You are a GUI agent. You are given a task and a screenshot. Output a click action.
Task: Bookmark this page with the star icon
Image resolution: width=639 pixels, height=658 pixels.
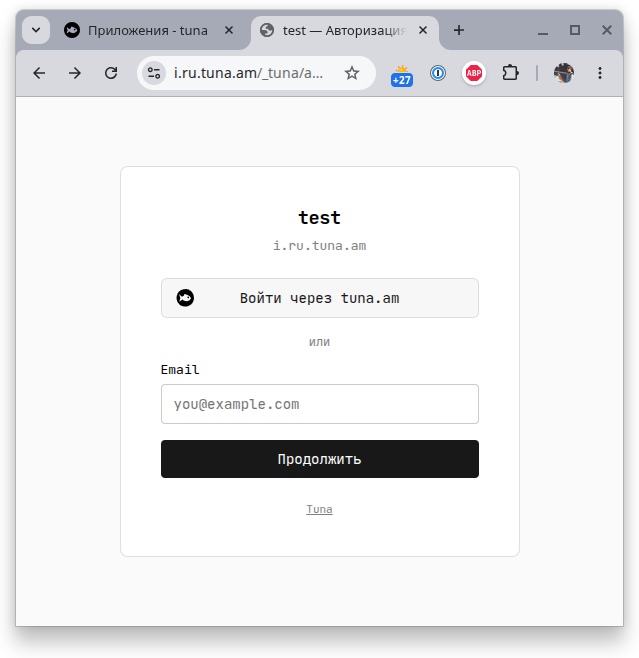[352, 73]
